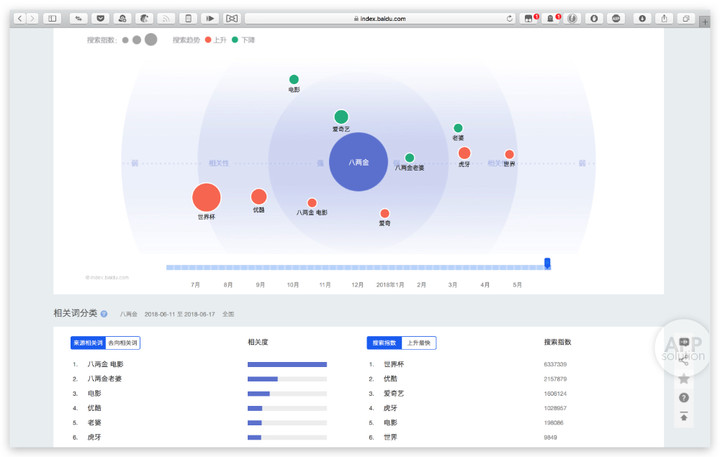Click 电影 in the left related list
The width and height of the screenshot is (720, 457).
coord(94,394)
